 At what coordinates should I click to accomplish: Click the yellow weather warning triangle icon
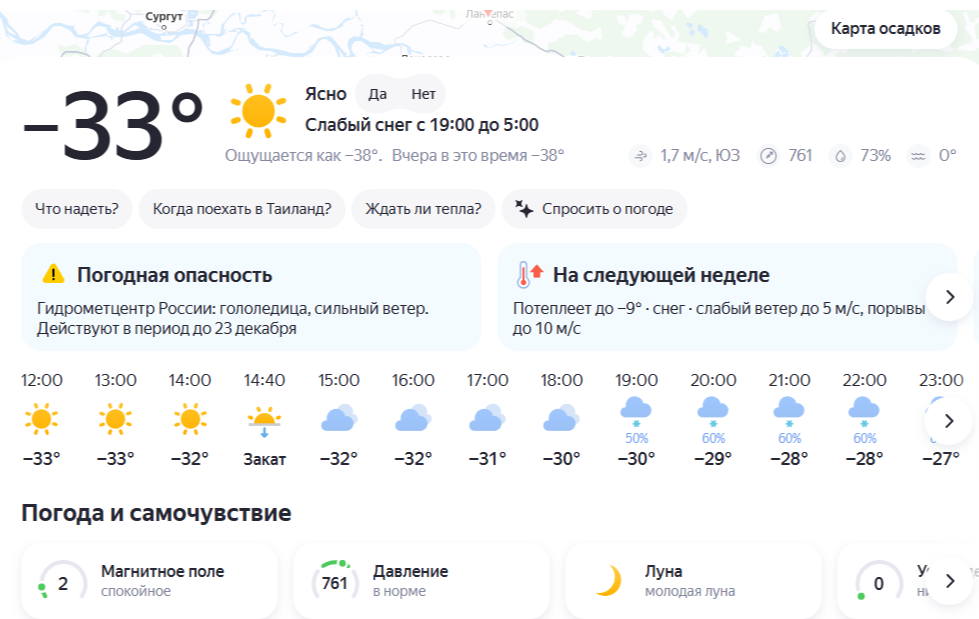click(x=54, y=274)
